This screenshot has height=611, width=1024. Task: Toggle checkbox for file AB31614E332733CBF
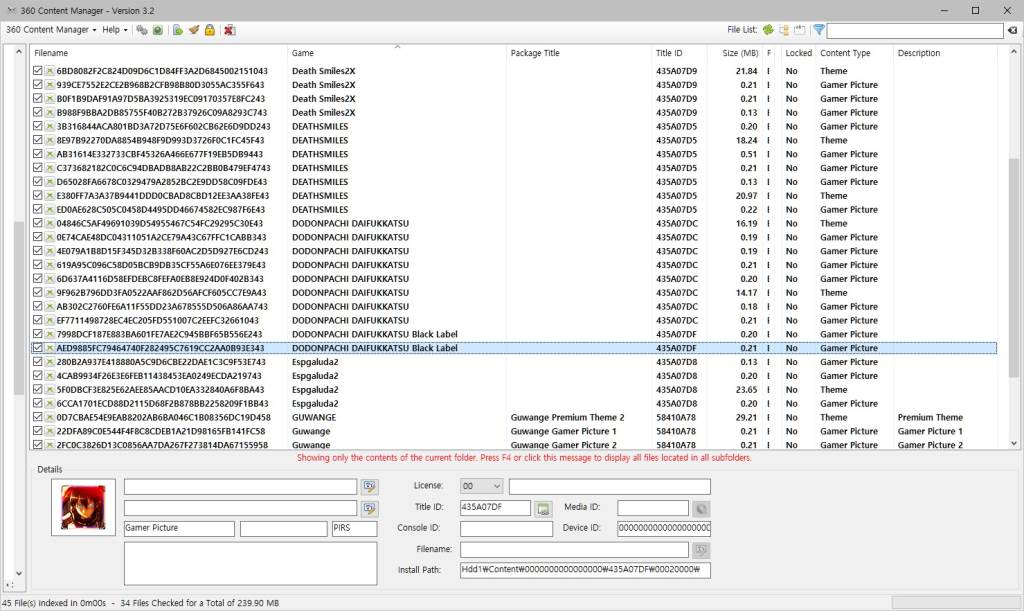tap(37, 154)
